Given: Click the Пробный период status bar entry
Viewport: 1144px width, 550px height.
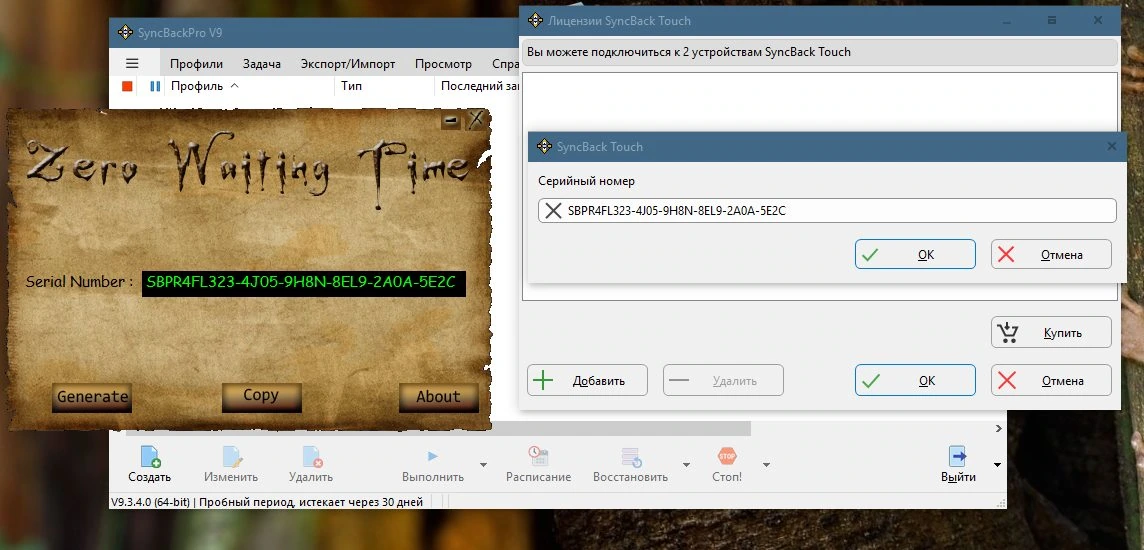Looking at the screenshot, I should 311,502.
